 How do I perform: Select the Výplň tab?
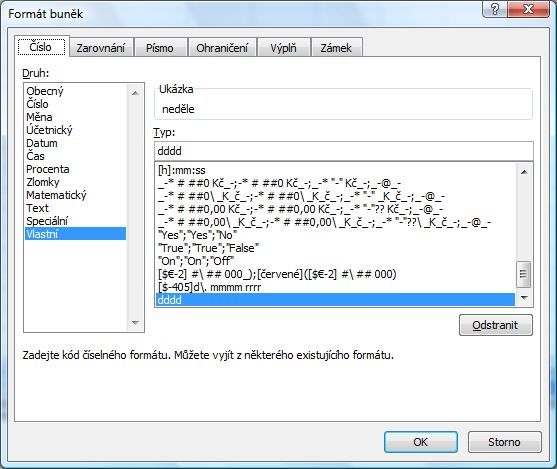click(283, 48)
